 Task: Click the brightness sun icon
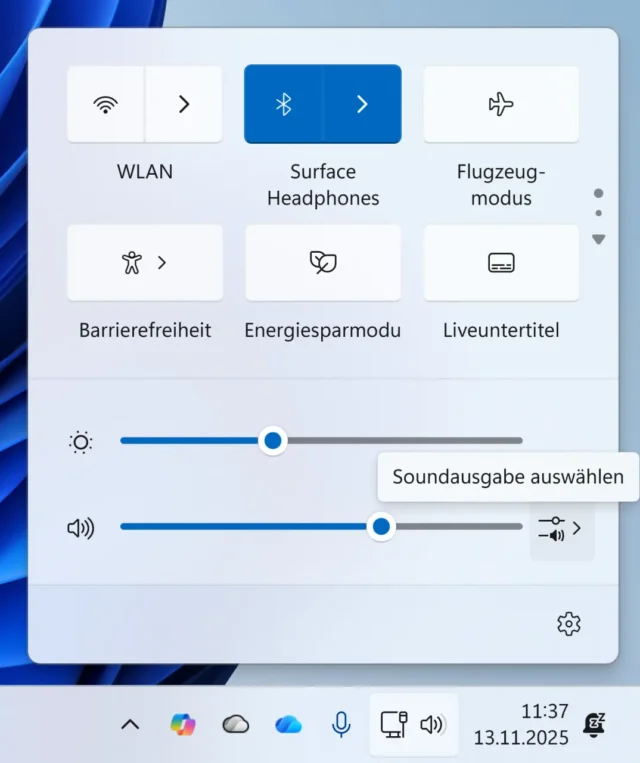pyautogui.click(x=81, y=442)
